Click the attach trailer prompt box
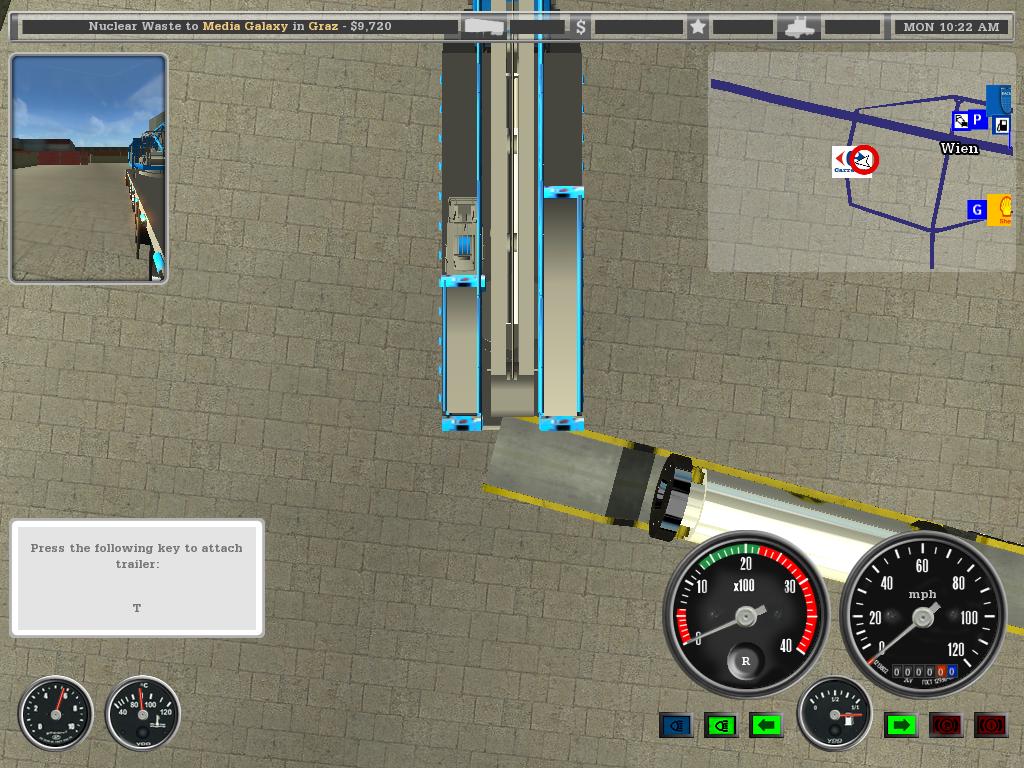 point(137,578)
